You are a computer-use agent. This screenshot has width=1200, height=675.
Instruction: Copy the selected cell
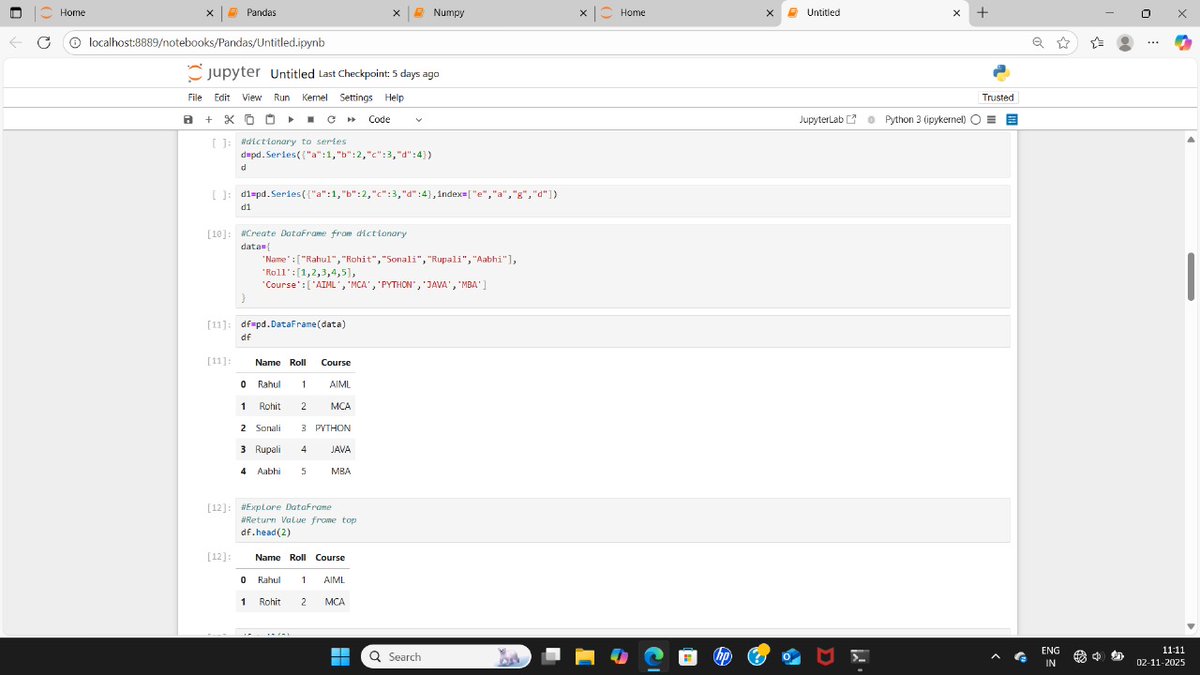pos(249,118)
